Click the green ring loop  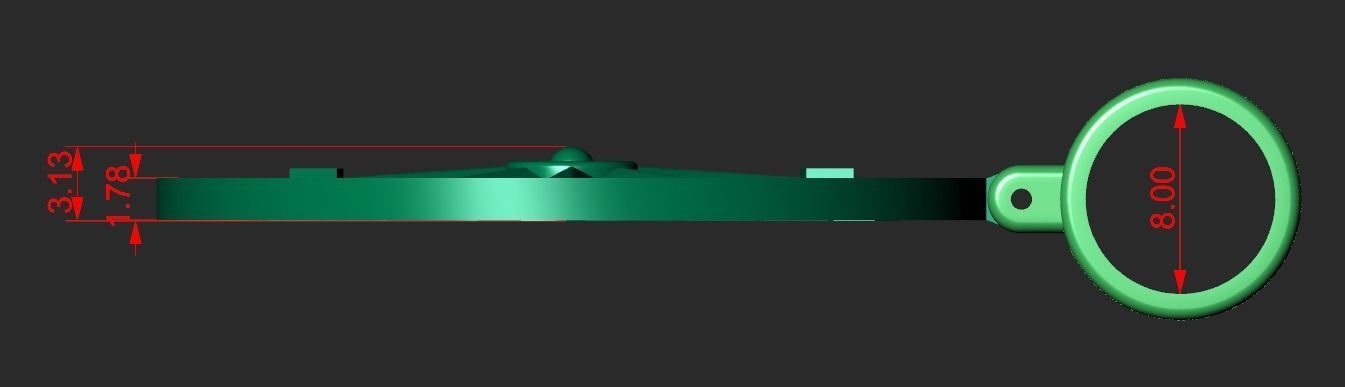(1180, 199)
